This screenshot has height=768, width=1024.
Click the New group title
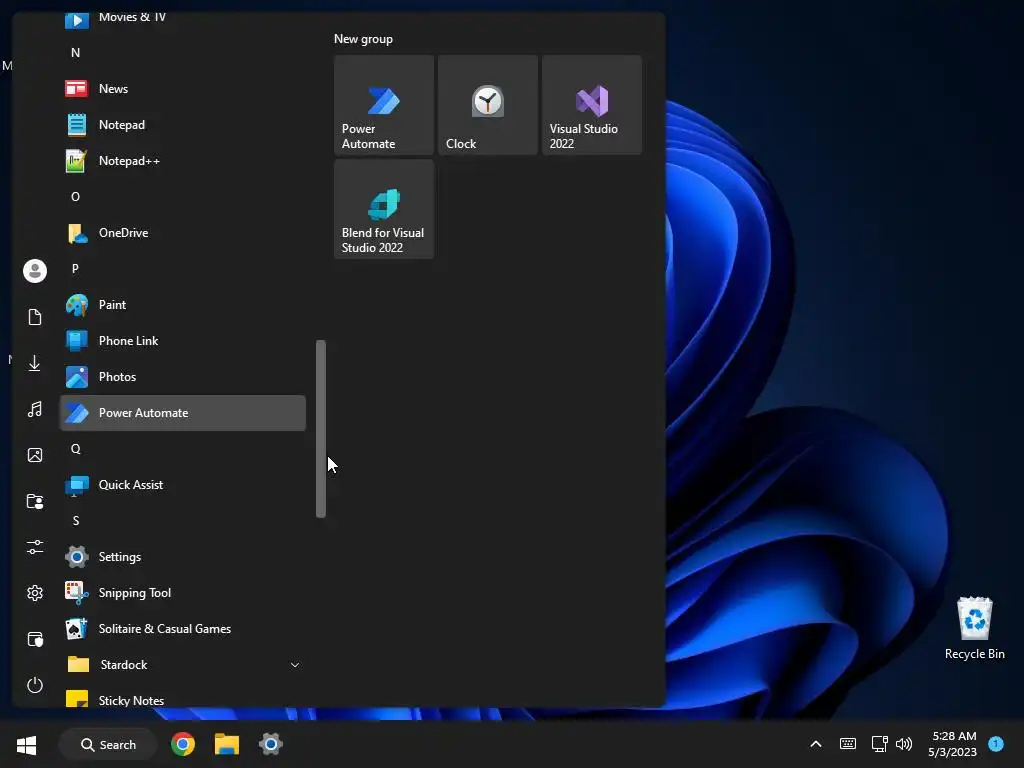click(x=363, y=39)
